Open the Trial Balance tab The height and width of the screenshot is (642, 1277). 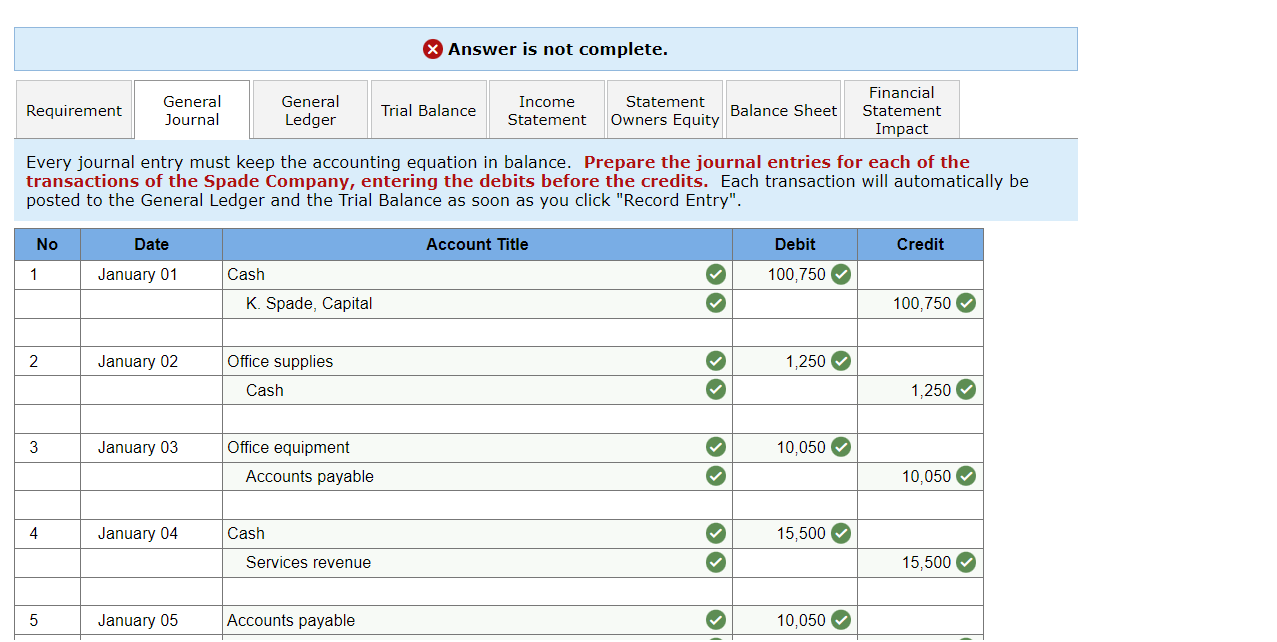[428, 109]
